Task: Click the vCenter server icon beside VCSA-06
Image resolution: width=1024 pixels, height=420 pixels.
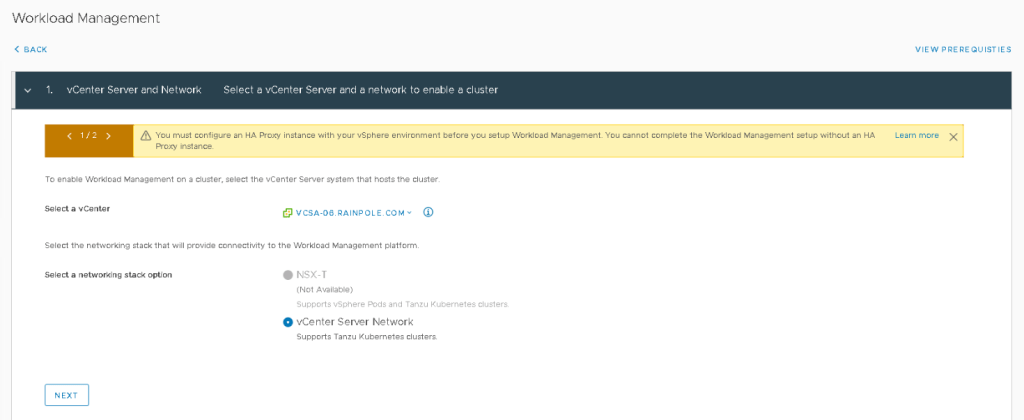Action: [x=288, y=213]
